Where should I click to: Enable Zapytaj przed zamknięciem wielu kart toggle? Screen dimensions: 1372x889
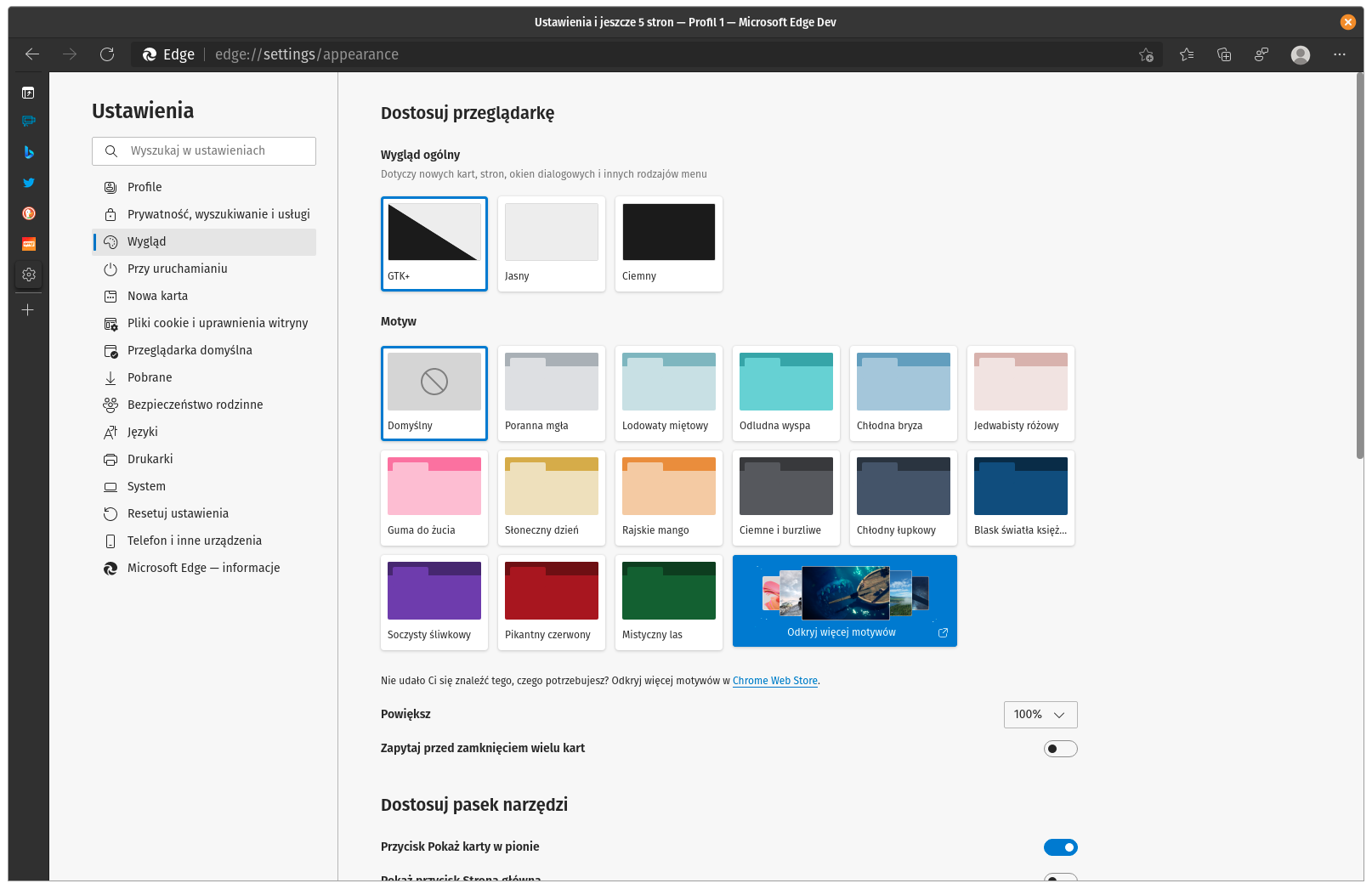pyautogui.click(x=1060, y=749)
